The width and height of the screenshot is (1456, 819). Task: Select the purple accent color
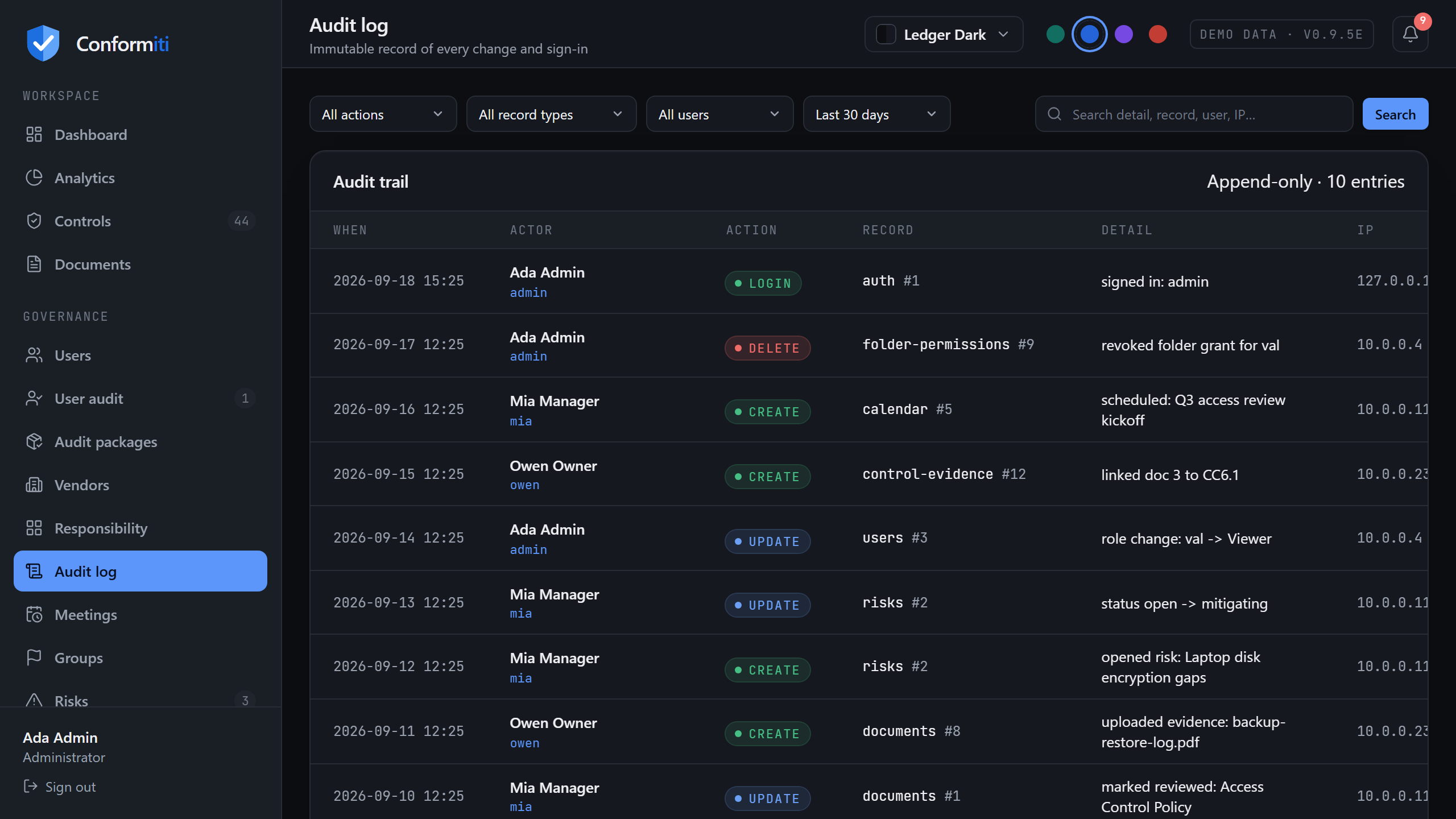coord(1123,34)
